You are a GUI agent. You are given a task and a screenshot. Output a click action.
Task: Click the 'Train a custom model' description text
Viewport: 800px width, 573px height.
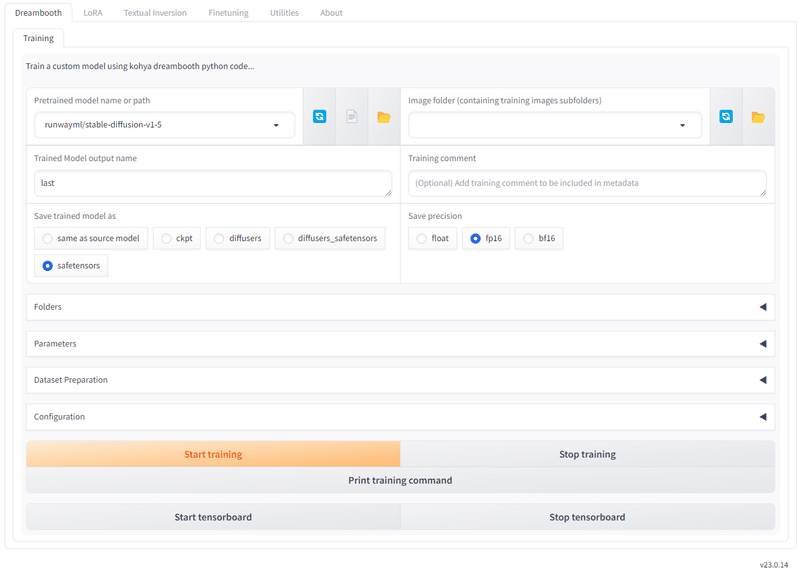coord(140,66)
